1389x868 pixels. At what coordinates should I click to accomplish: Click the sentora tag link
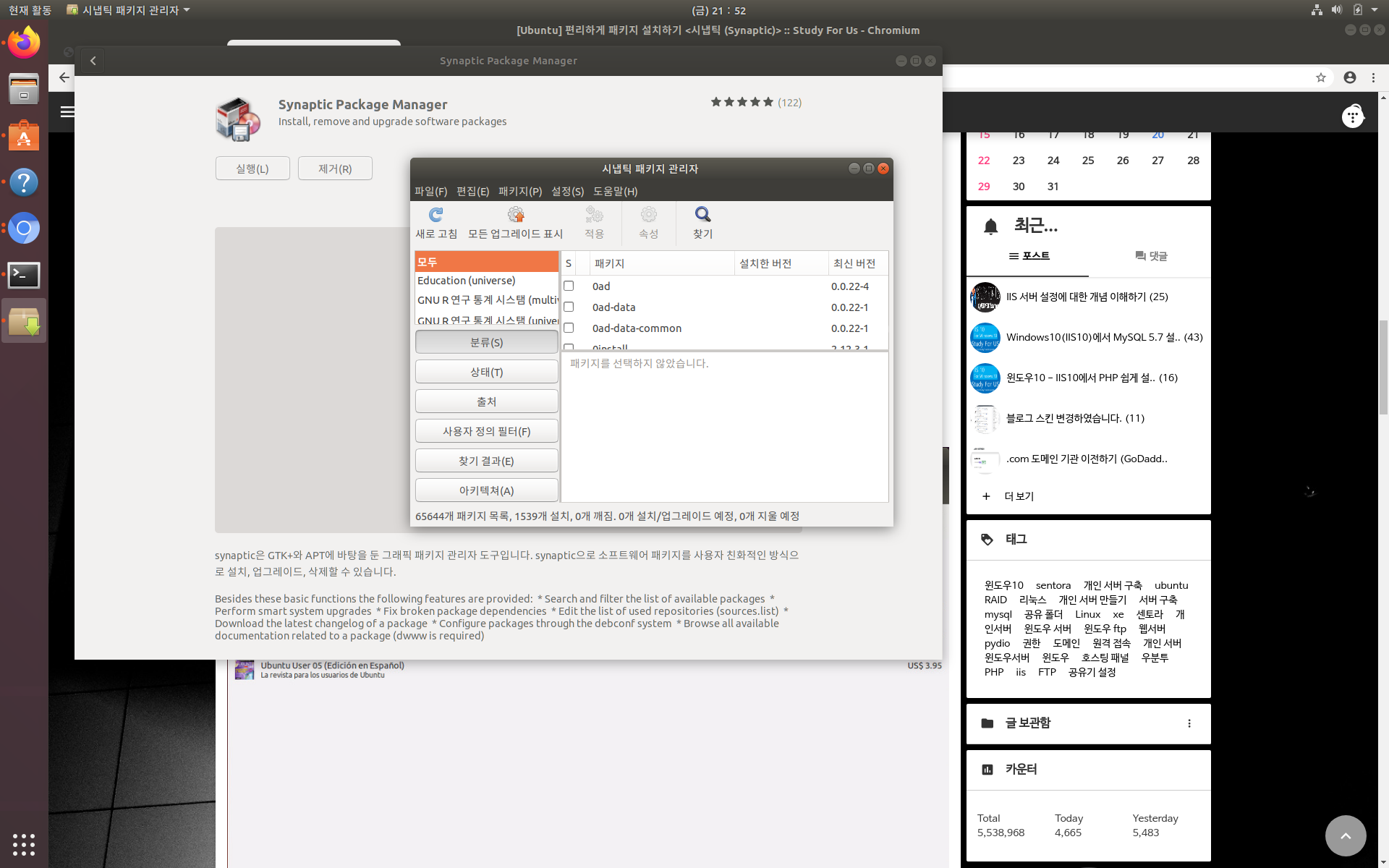click(x=1053, y=585)
